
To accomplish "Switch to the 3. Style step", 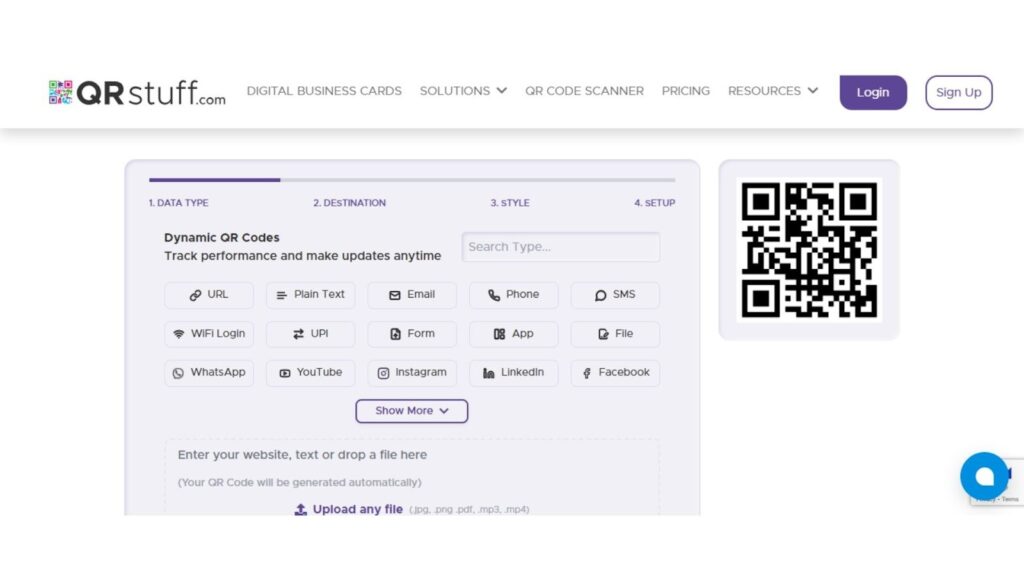I will [x=510, y=202].
